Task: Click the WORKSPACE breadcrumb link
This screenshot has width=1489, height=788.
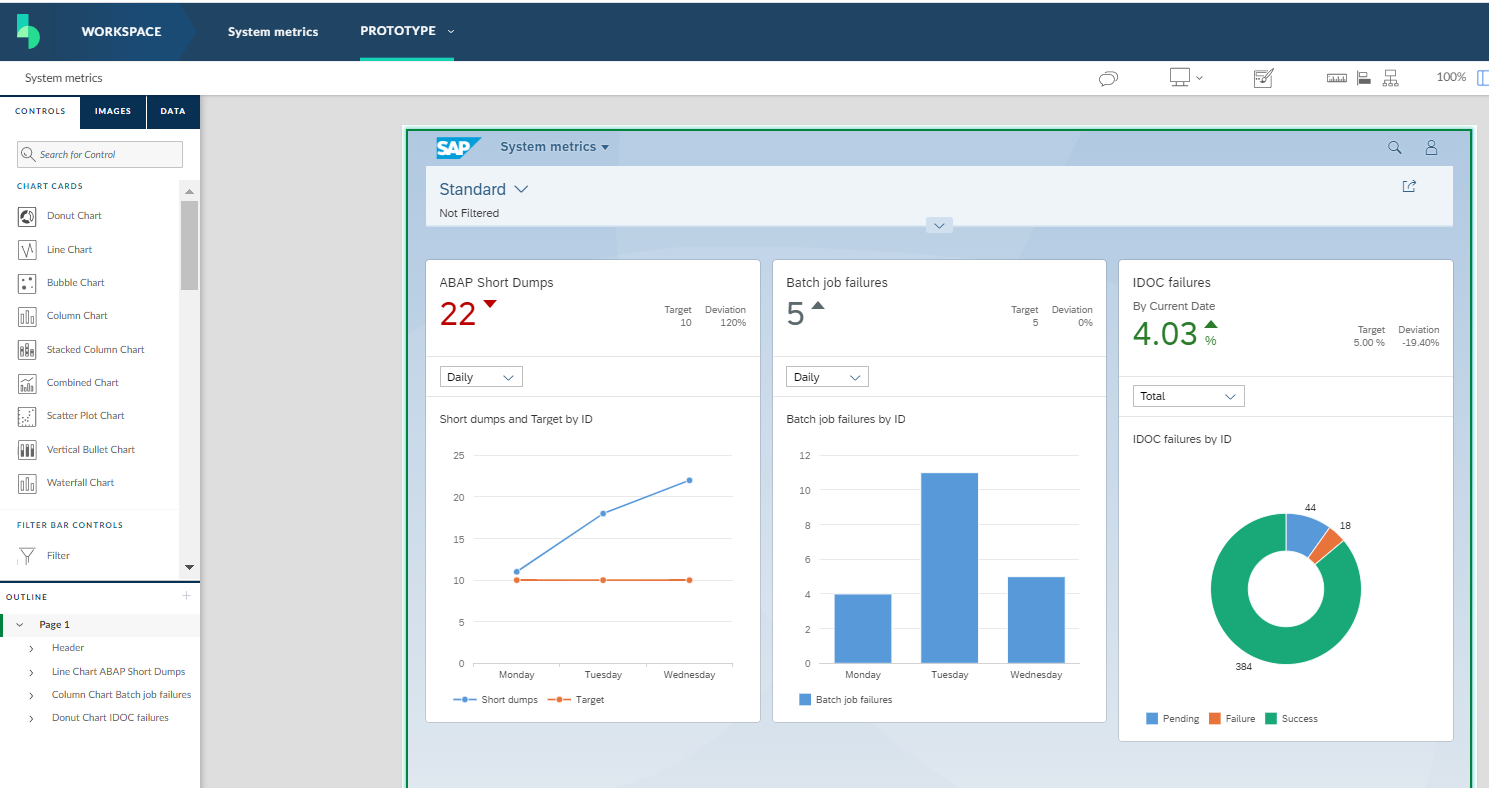Action: point(121,31)
